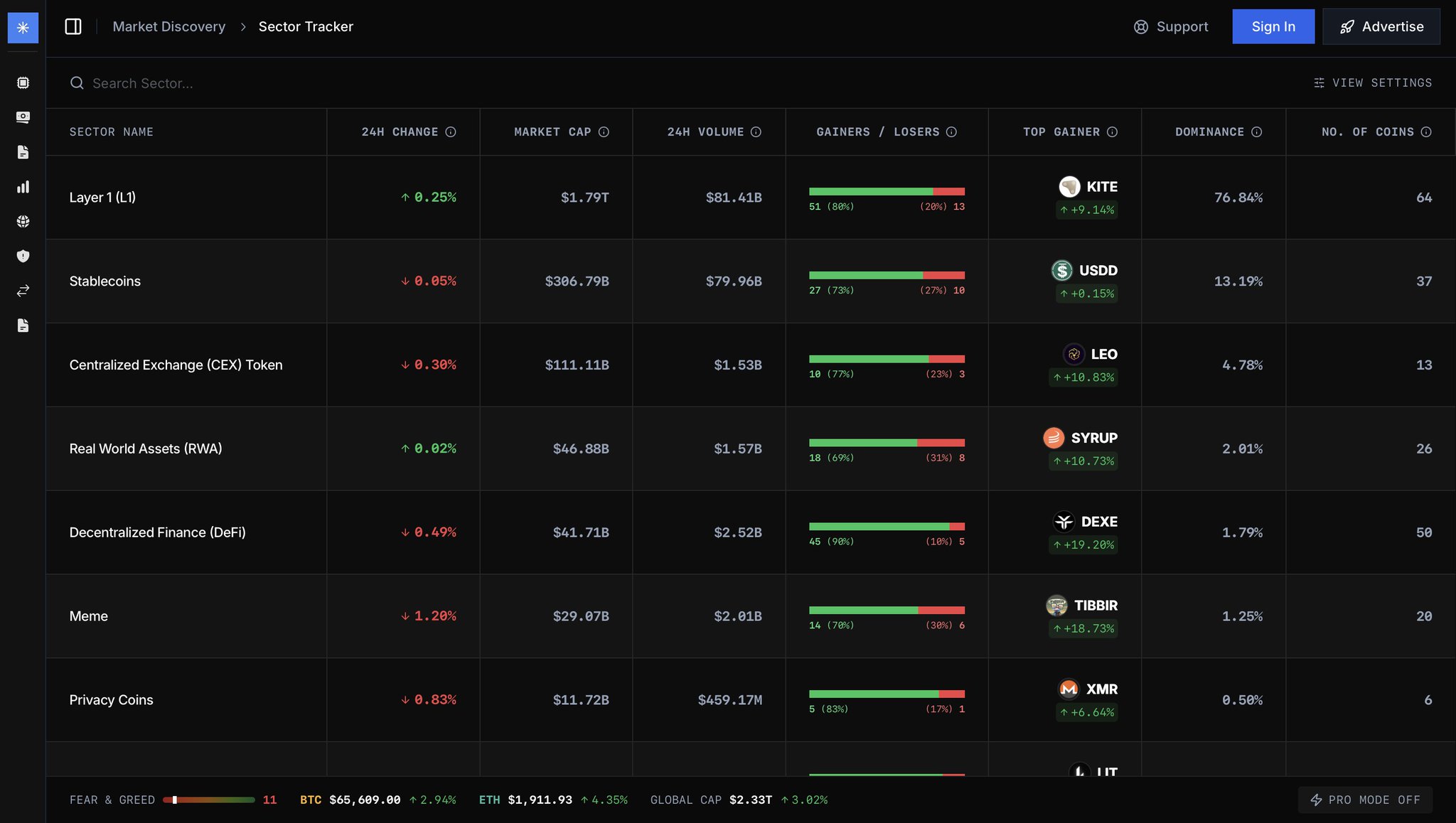Click the info icon beside Dominance

1256,132
